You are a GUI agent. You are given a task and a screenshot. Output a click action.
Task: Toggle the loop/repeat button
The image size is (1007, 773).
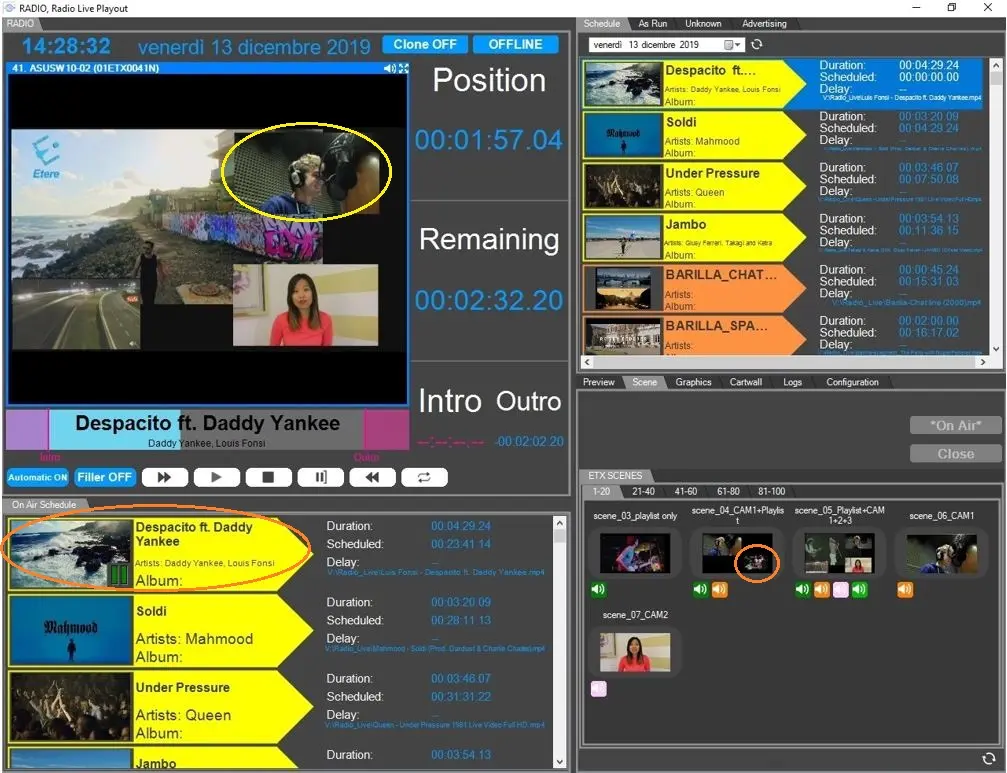(x=424, y=478)
